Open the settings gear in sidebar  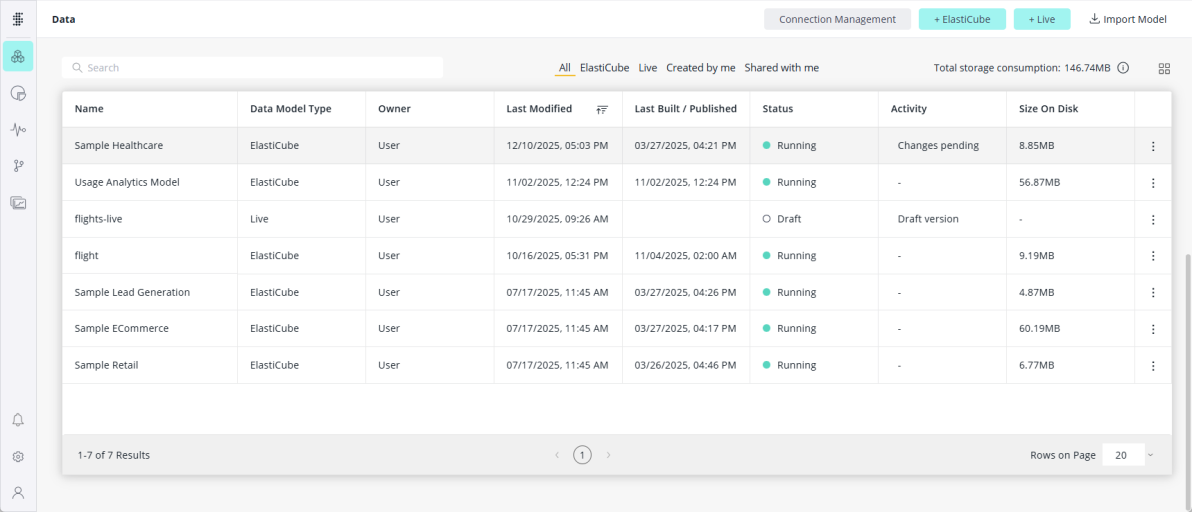click(x=18, y=457)
